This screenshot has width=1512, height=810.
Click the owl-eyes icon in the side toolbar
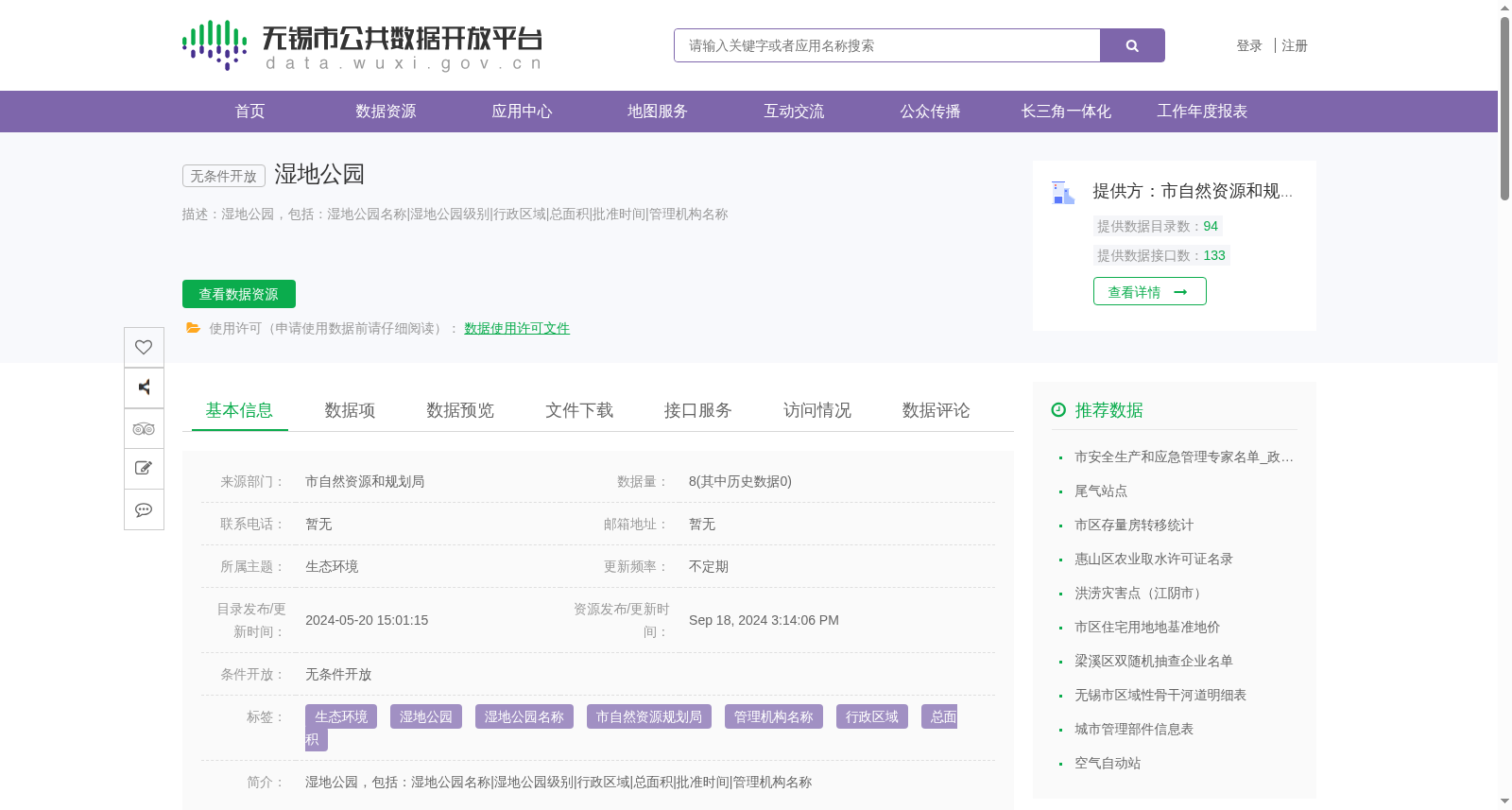click(144, 428)
